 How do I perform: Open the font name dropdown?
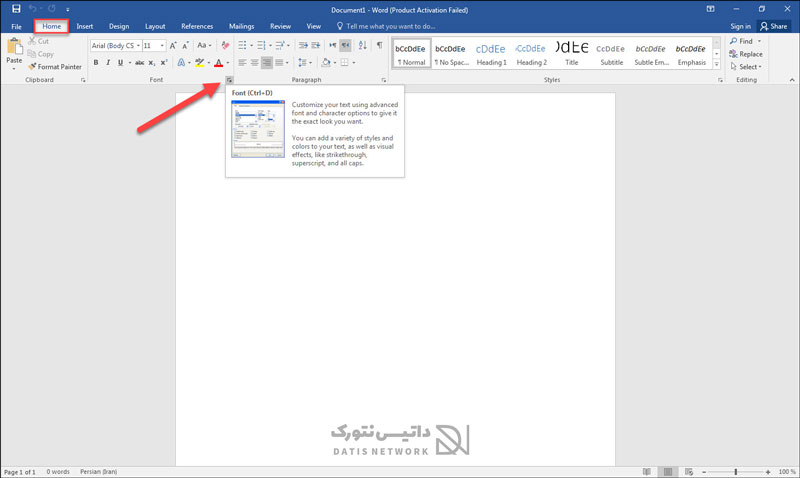click(138, 46)
